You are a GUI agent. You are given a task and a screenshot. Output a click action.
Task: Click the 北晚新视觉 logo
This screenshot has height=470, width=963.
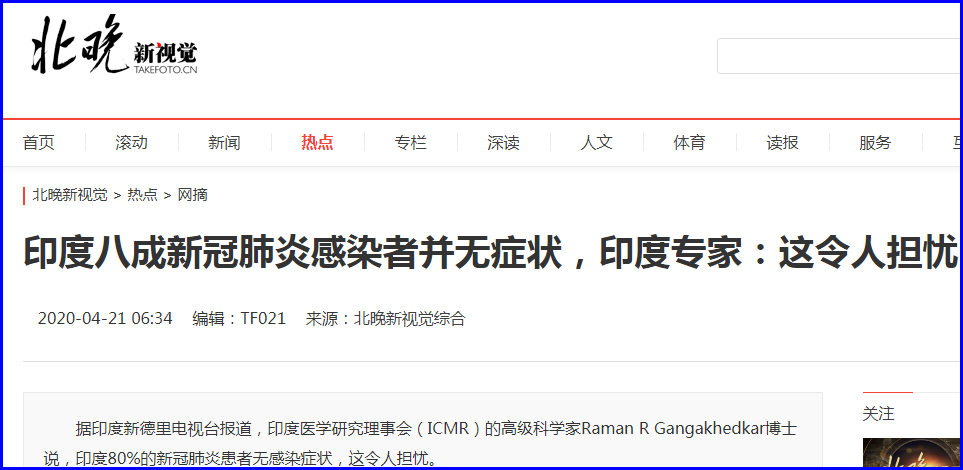point(114,46)
